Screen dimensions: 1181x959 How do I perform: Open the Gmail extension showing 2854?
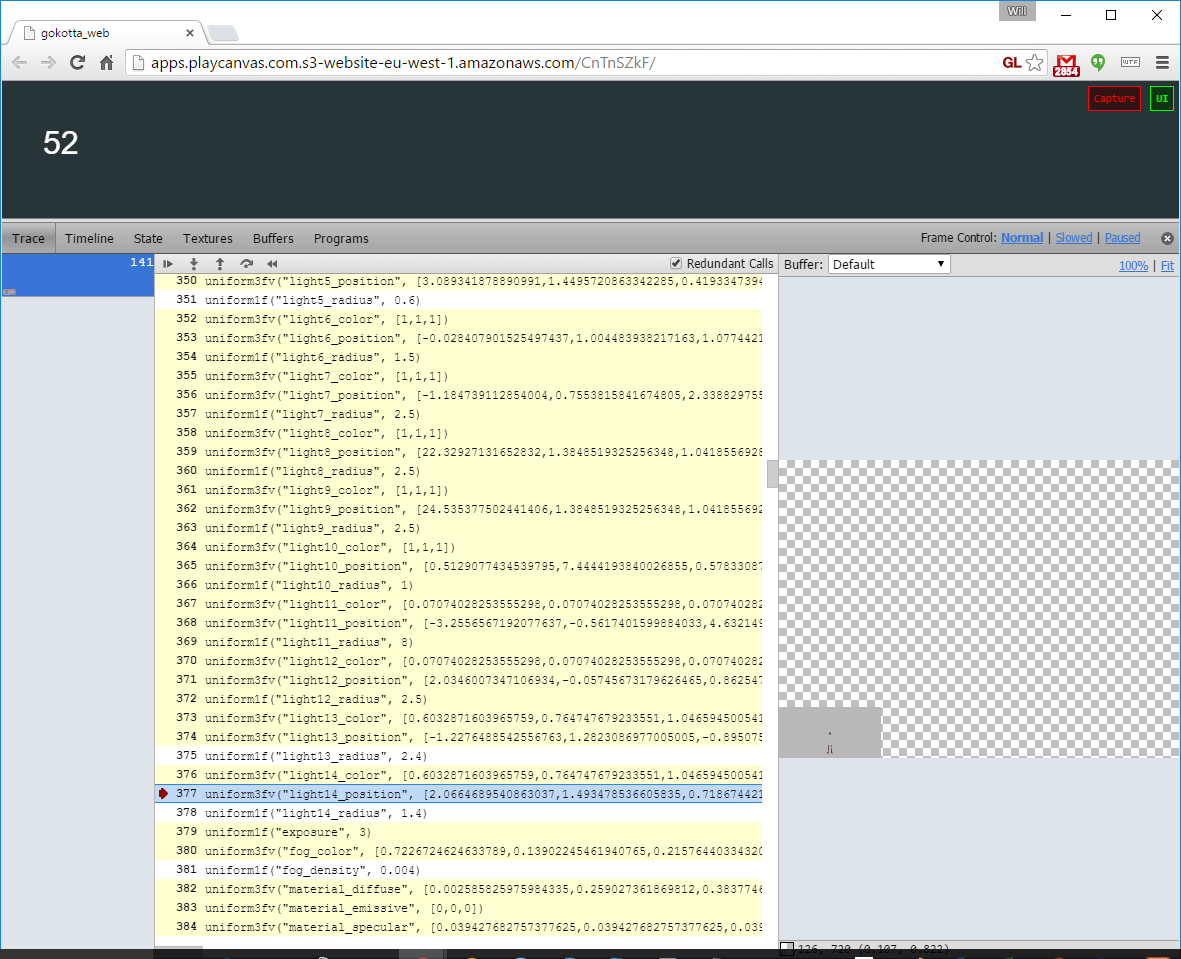[1067, 63]
